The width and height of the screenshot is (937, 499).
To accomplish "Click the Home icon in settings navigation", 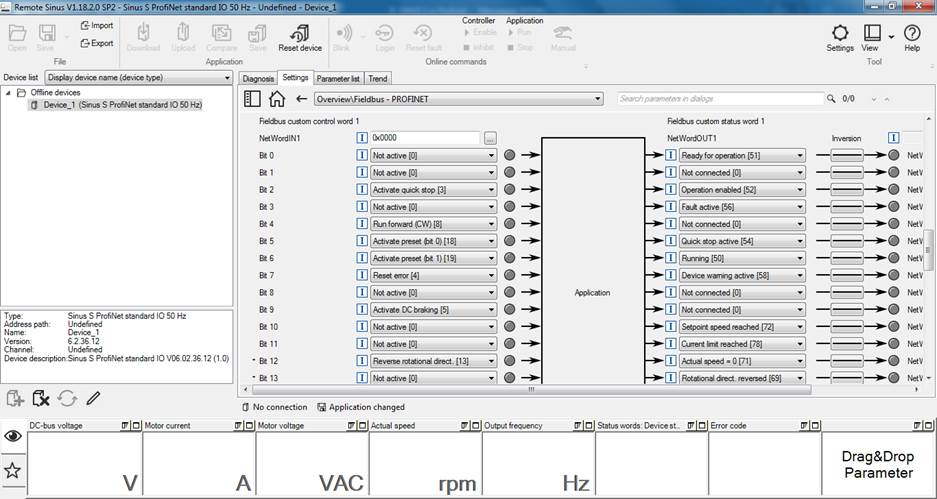I will 277,99.
